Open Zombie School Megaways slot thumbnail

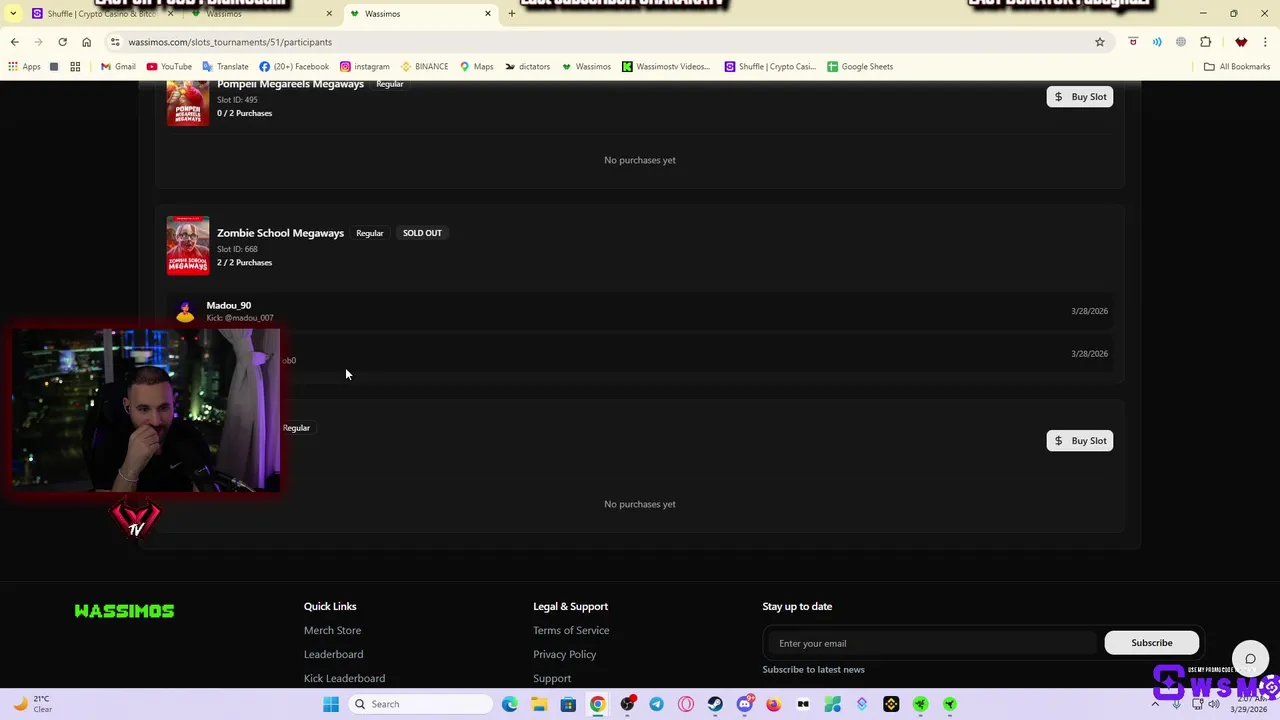(x=188, y=245)
